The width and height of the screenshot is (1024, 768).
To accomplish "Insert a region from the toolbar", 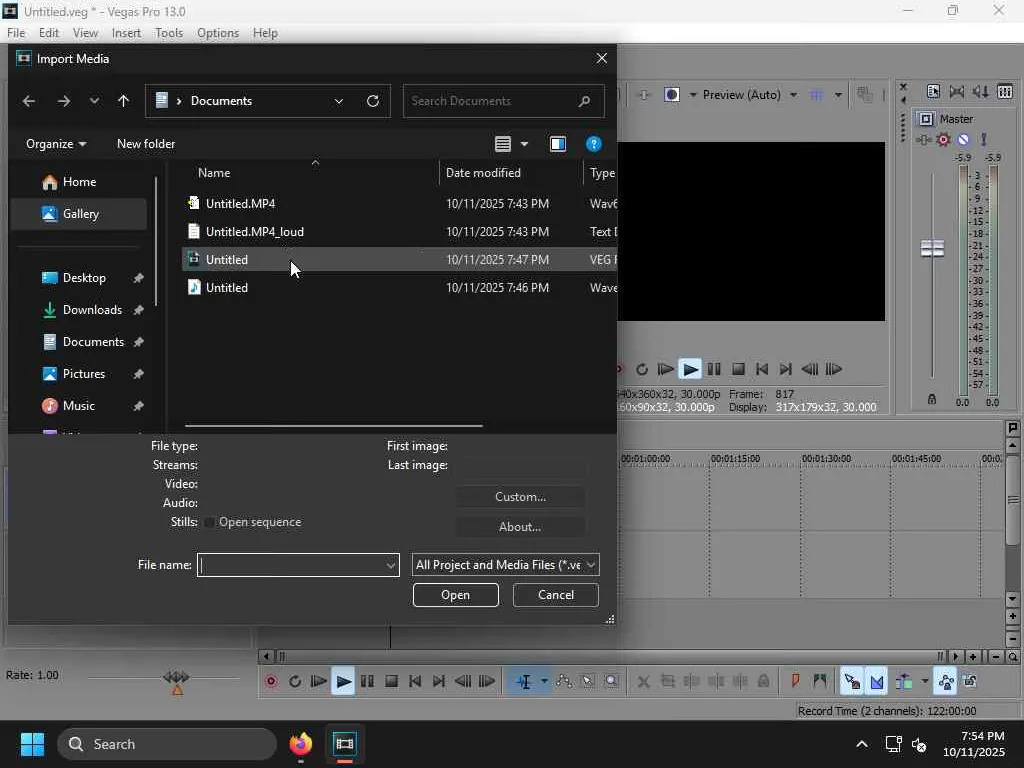I will click(x=820, y=682).
